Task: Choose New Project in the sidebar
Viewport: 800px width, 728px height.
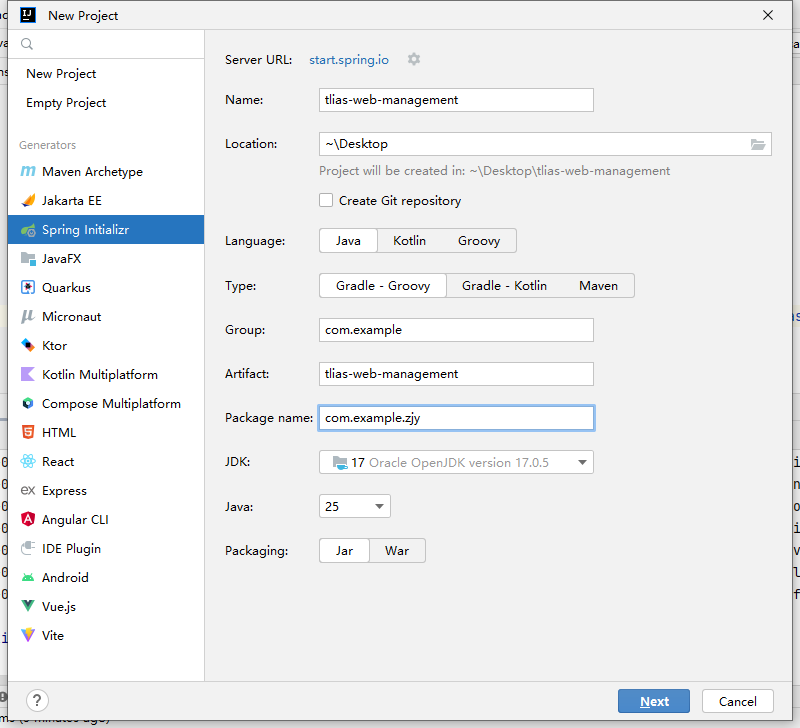Action: click(x=61, y=74)
